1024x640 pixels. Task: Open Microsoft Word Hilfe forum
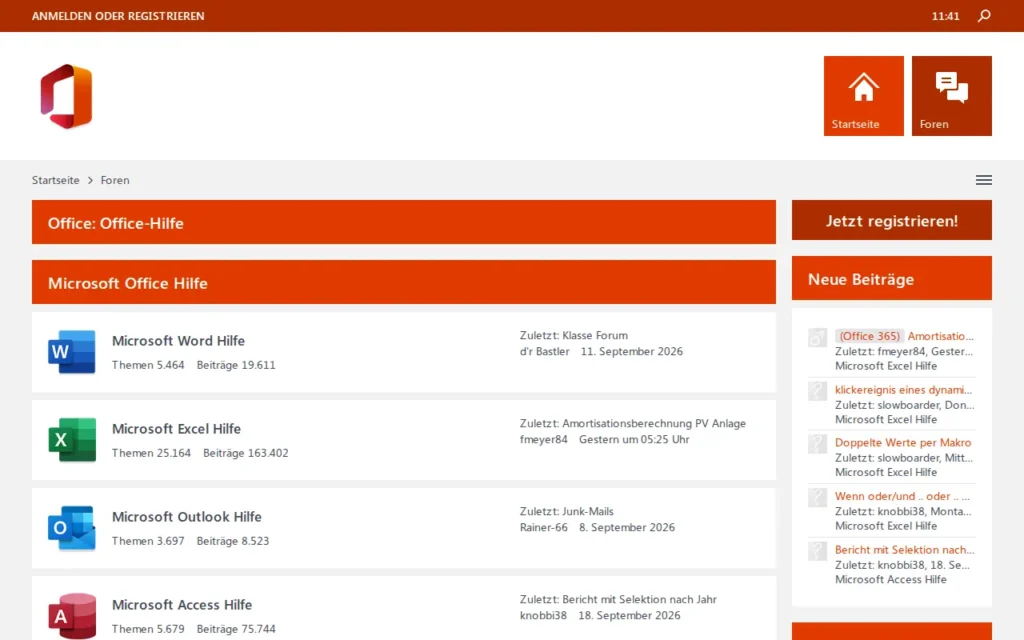tap(178, 340)
